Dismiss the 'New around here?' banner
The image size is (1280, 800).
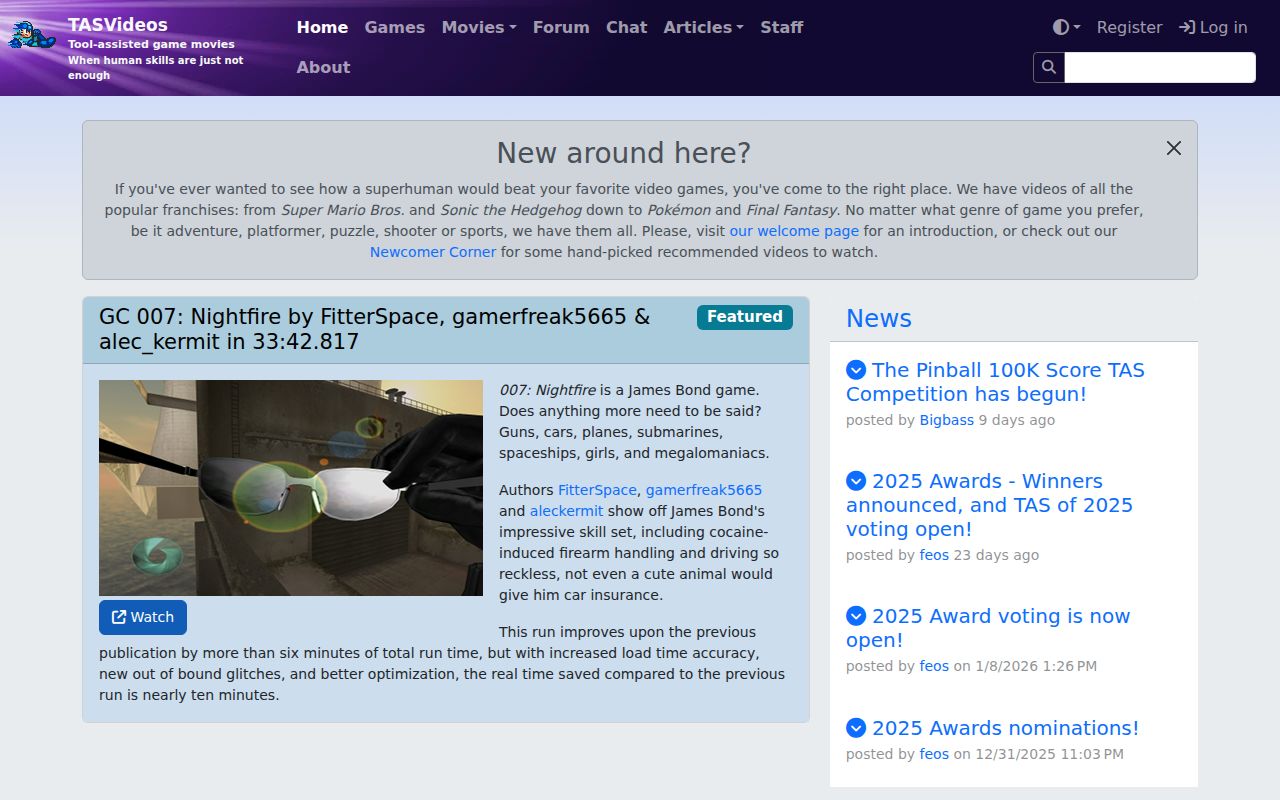coord(1173,148)
